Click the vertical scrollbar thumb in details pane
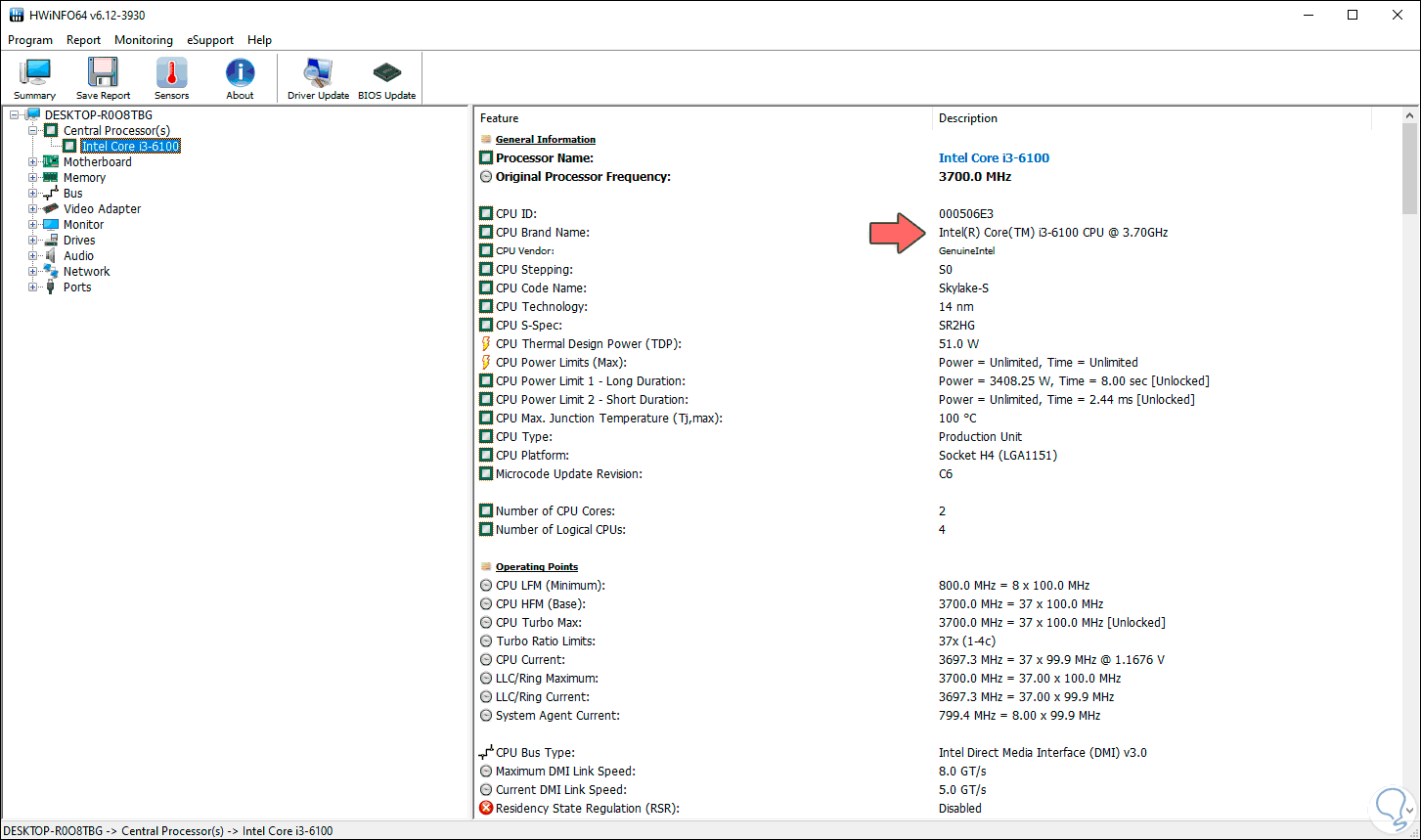Viewport: 1421px width, 840px height. pyautogui.click(x=1409, y=169)
